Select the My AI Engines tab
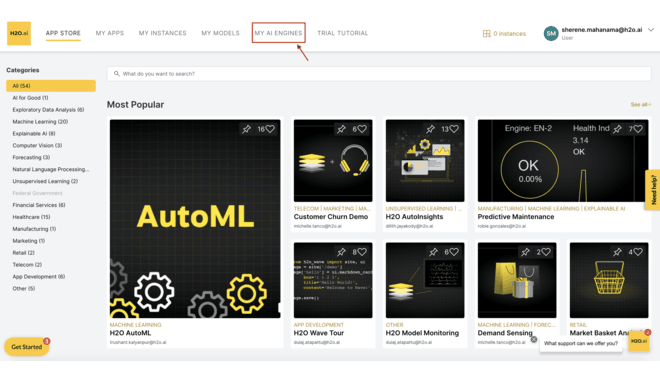The height and width of the screenshot is (377, 660). click(278, 33)
